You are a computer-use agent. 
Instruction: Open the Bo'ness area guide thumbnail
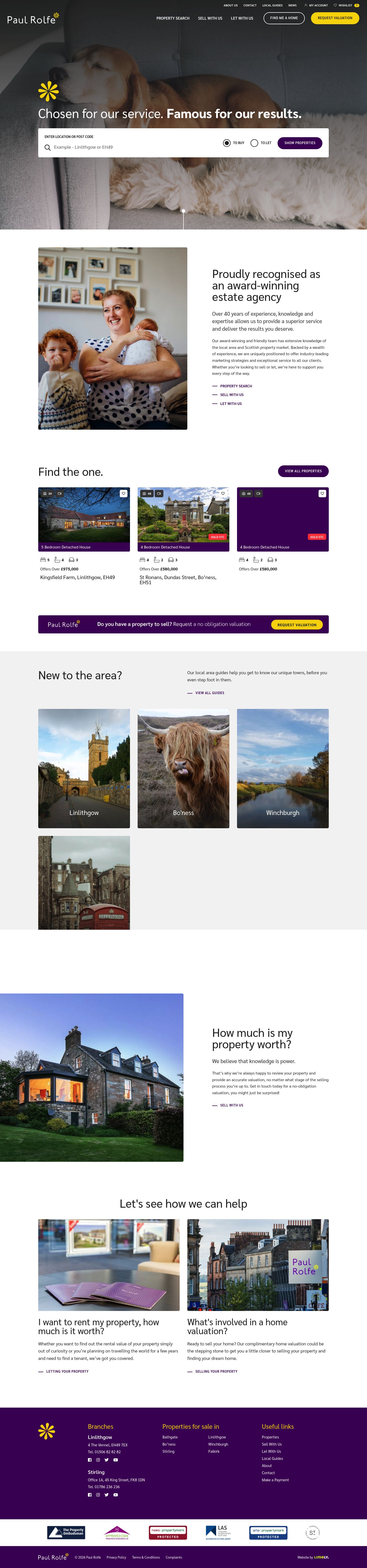point(183,768)
